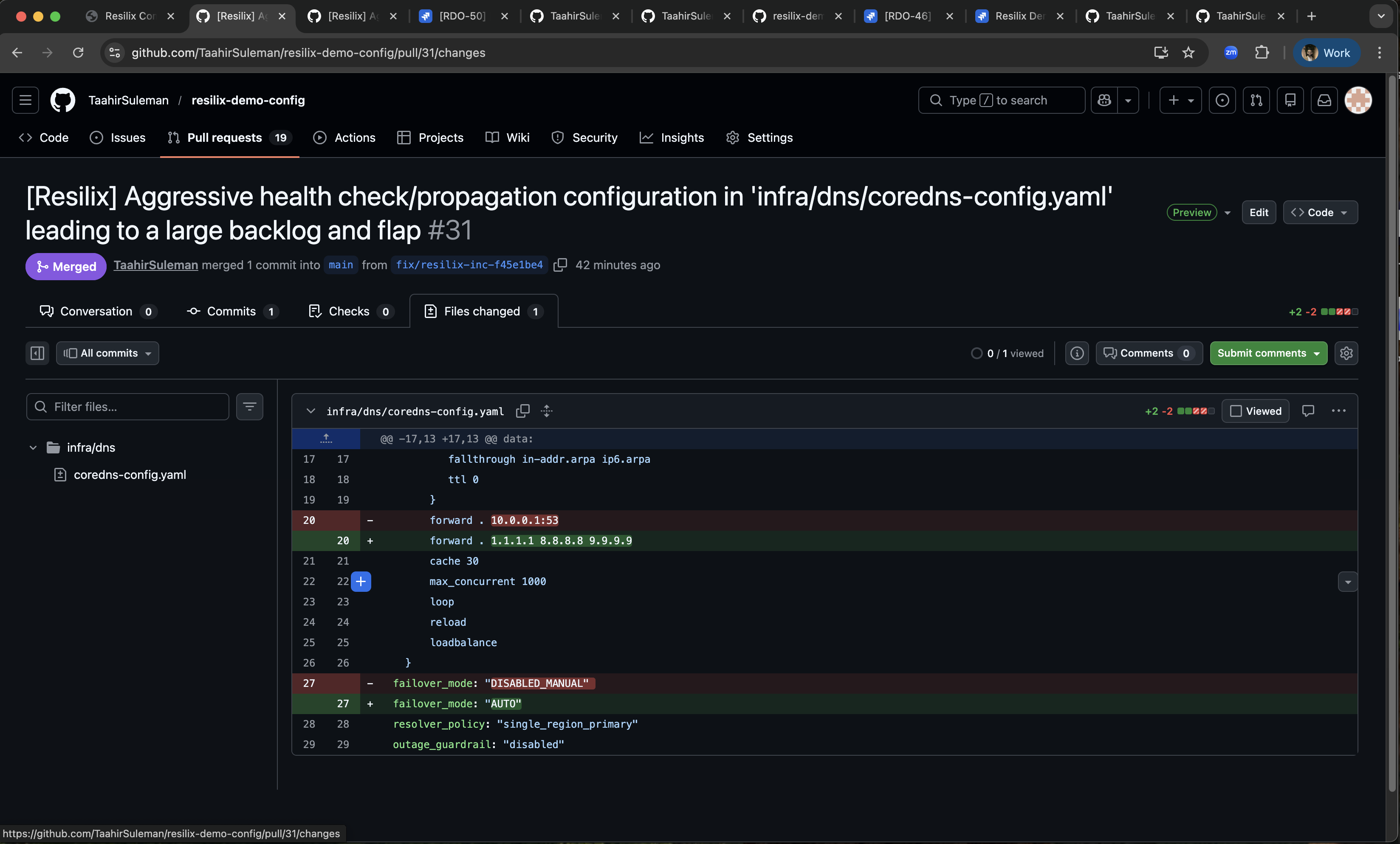Open the Code dropdown button
Viewport: 1400px width, 844px height.
click(x=1320, y=212)
